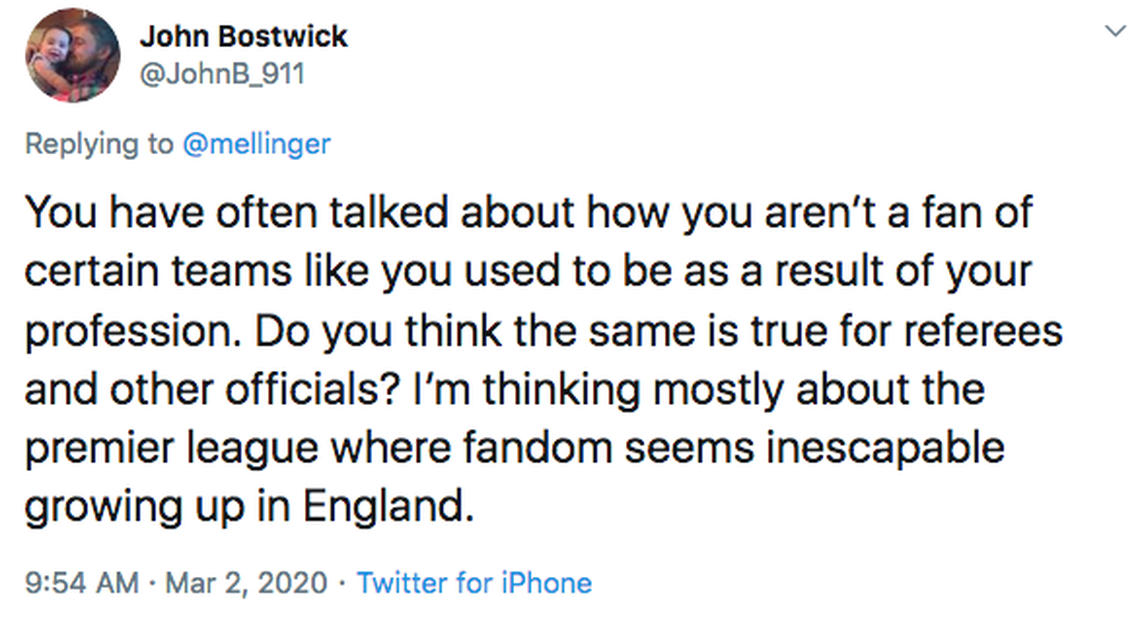Click the 9:54 AM timestamp

pyautogui.click(x=81, y=582)
